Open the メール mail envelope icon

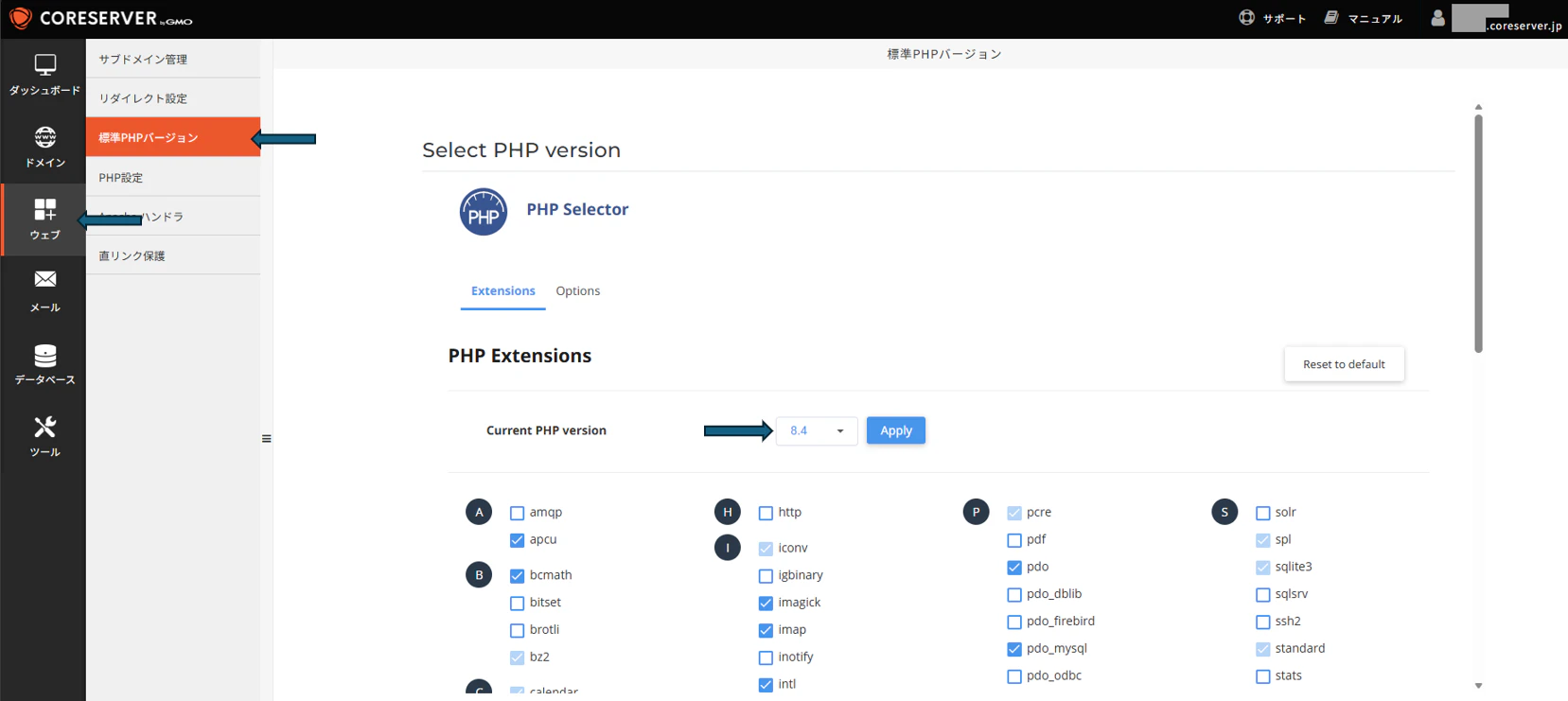click(44, 279)
